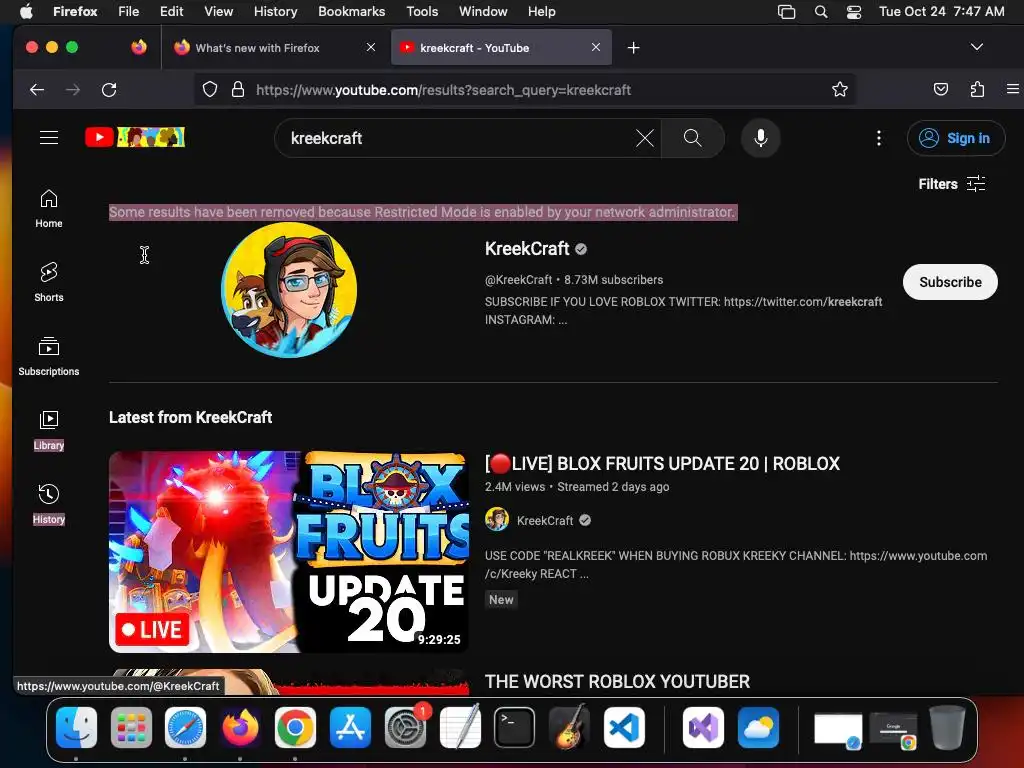Start voice search with the microphone icon
1024x768 pixels.
point(761,138)
